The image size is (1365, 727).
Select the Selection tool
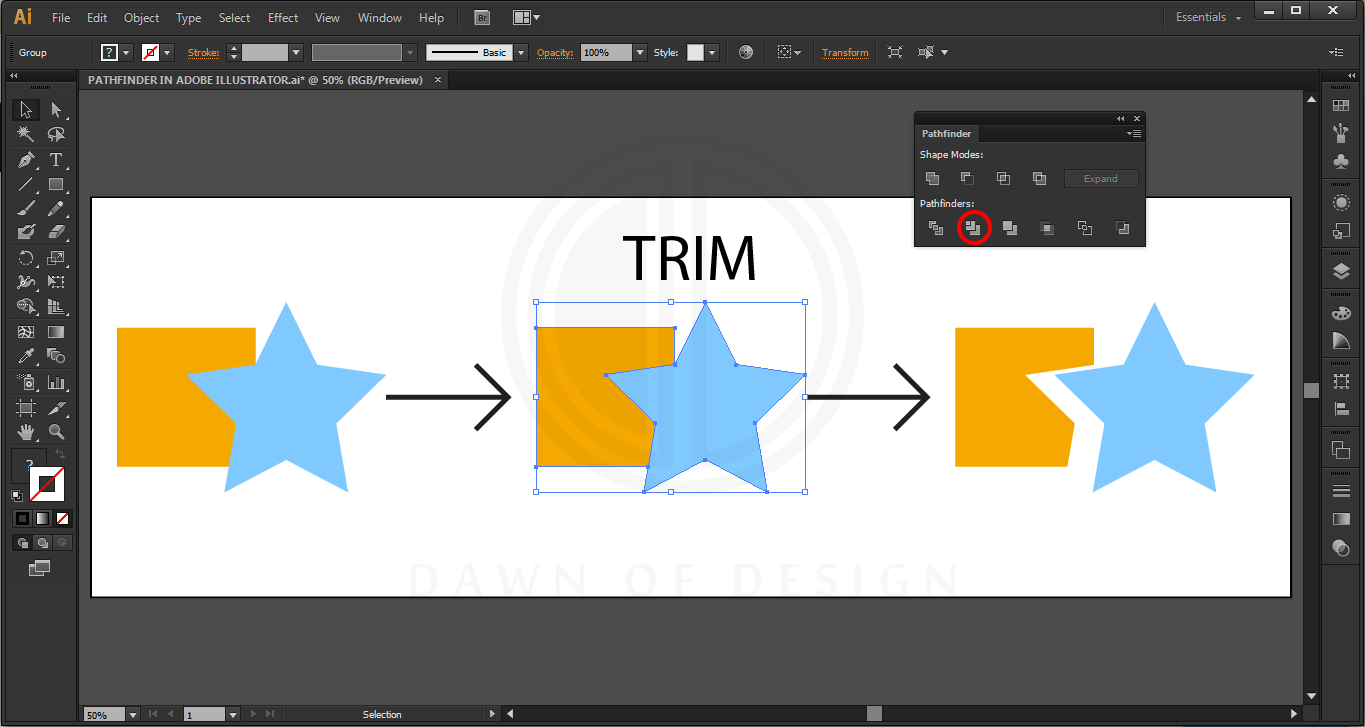(x=25, y=108)
